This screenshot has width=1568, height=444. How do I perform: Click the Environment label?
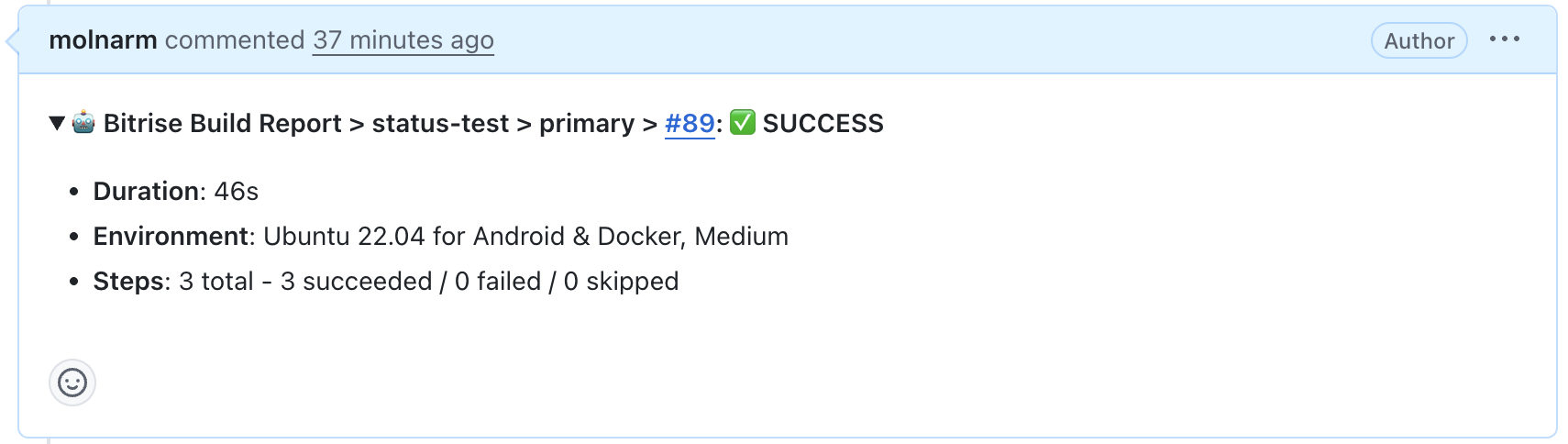click(x=171, y=236)
